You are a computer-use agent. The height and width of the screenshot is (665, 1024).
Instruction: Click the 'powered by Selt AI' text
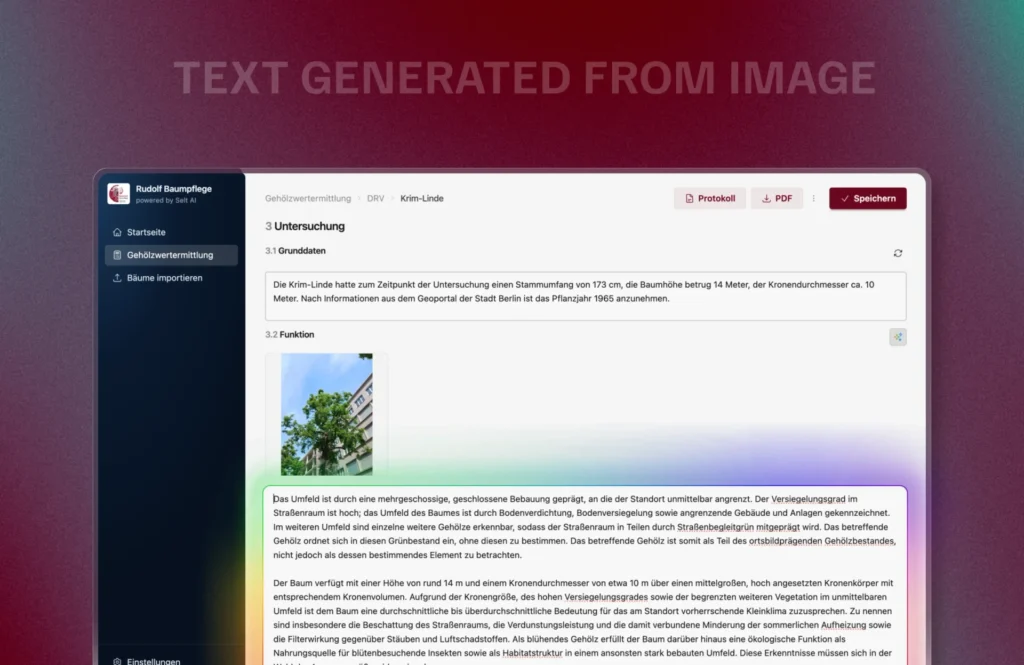[166, 201]
